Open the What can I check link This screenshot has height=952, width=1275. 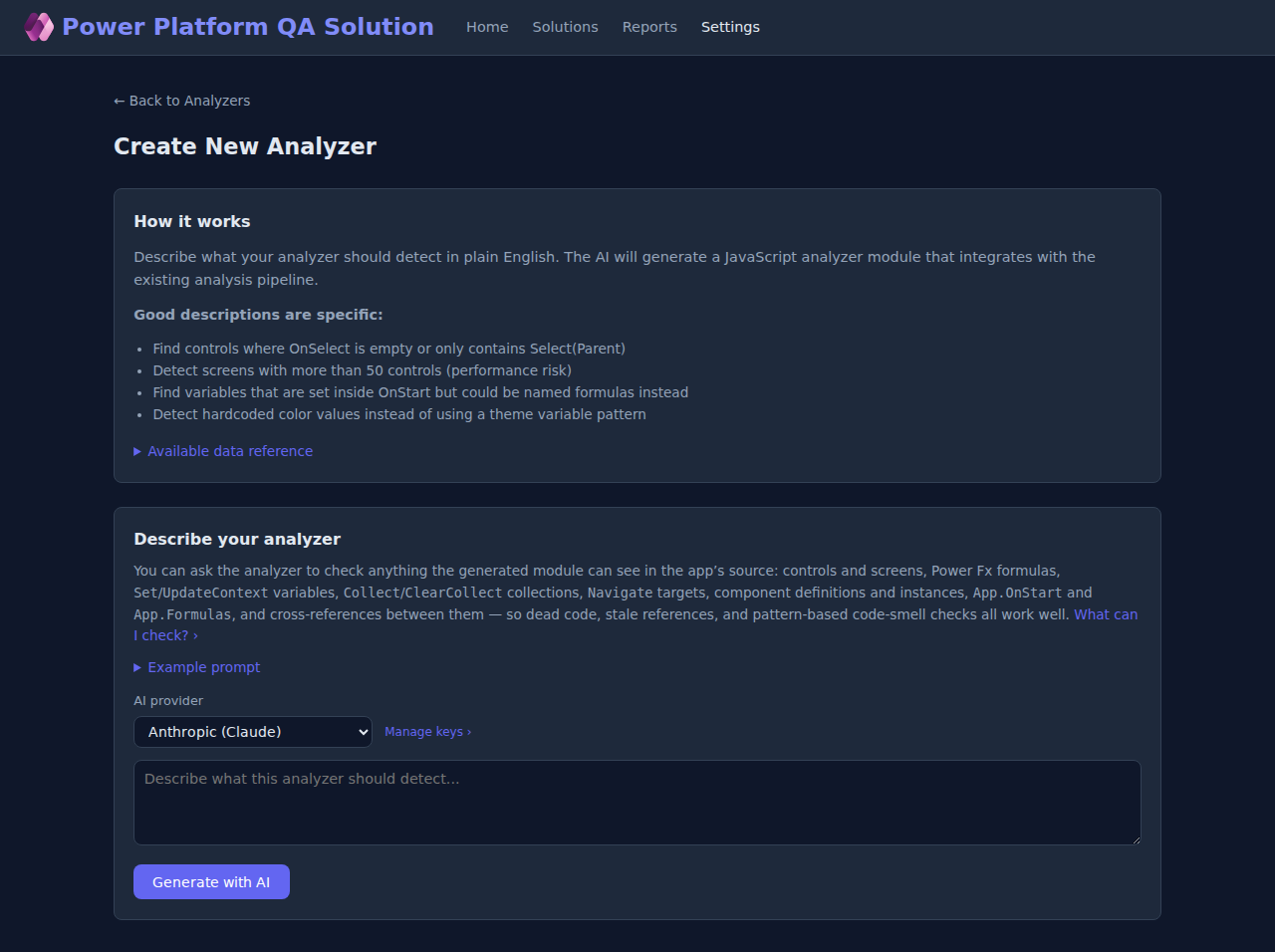pos(1106,614)
